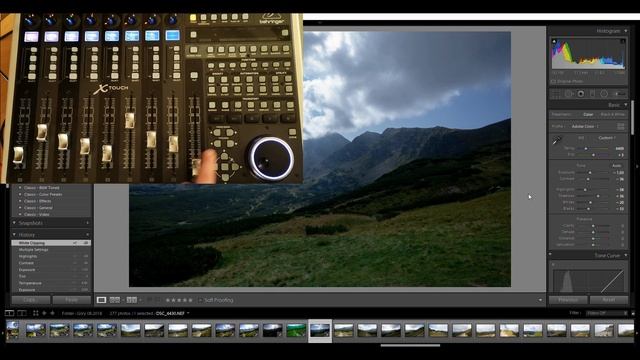Select the Red Eye Correction tool
Image resolution: width=640 pixels, height=360 pixels.
click(x=580, y=94)
